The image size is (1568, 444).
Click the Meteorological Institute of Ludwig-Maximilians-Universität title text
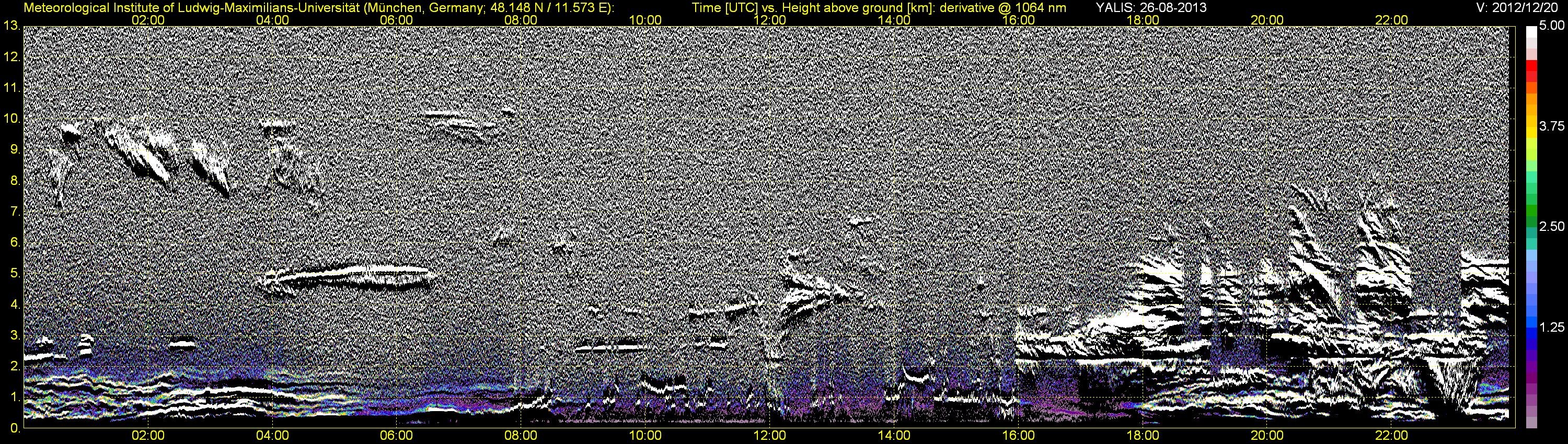(x=318, y=8)
